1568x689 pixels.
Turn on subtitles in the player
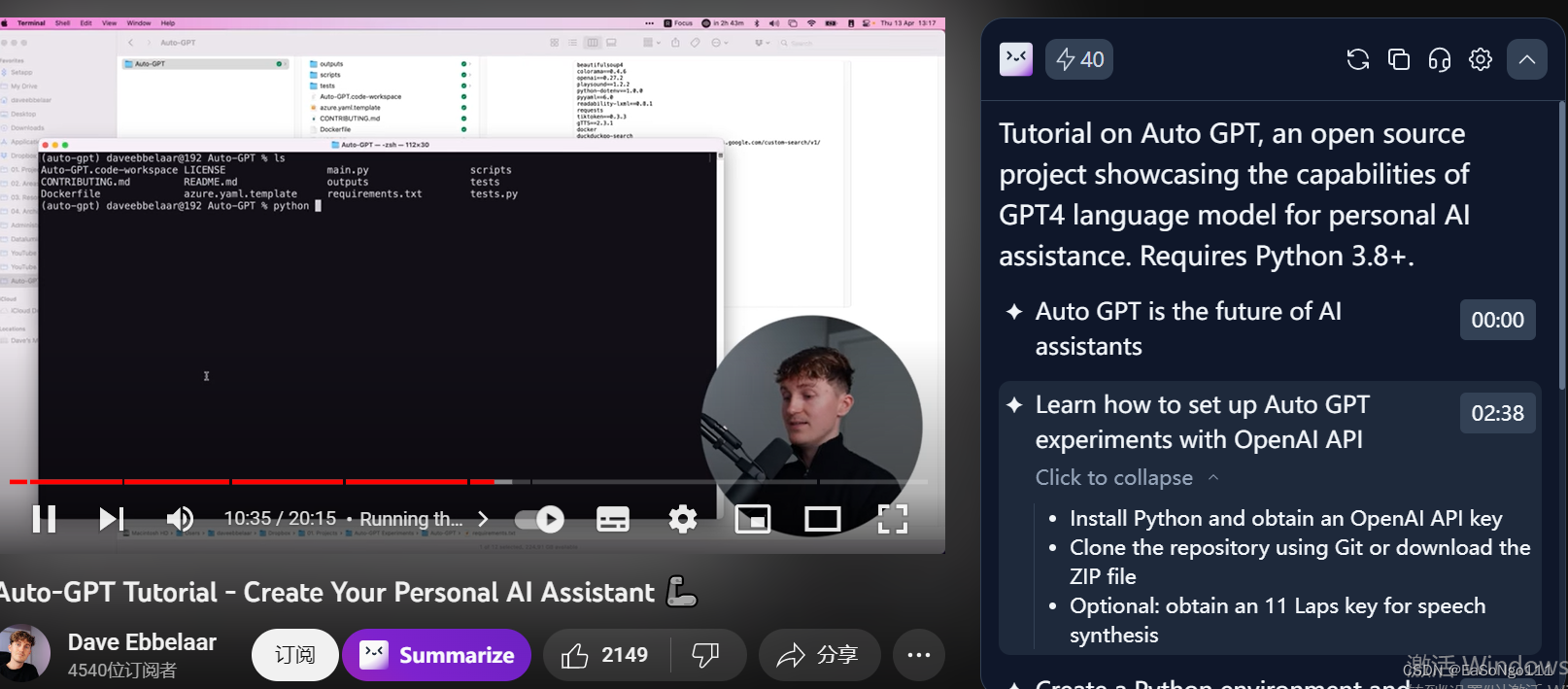[x=612, y=520]
